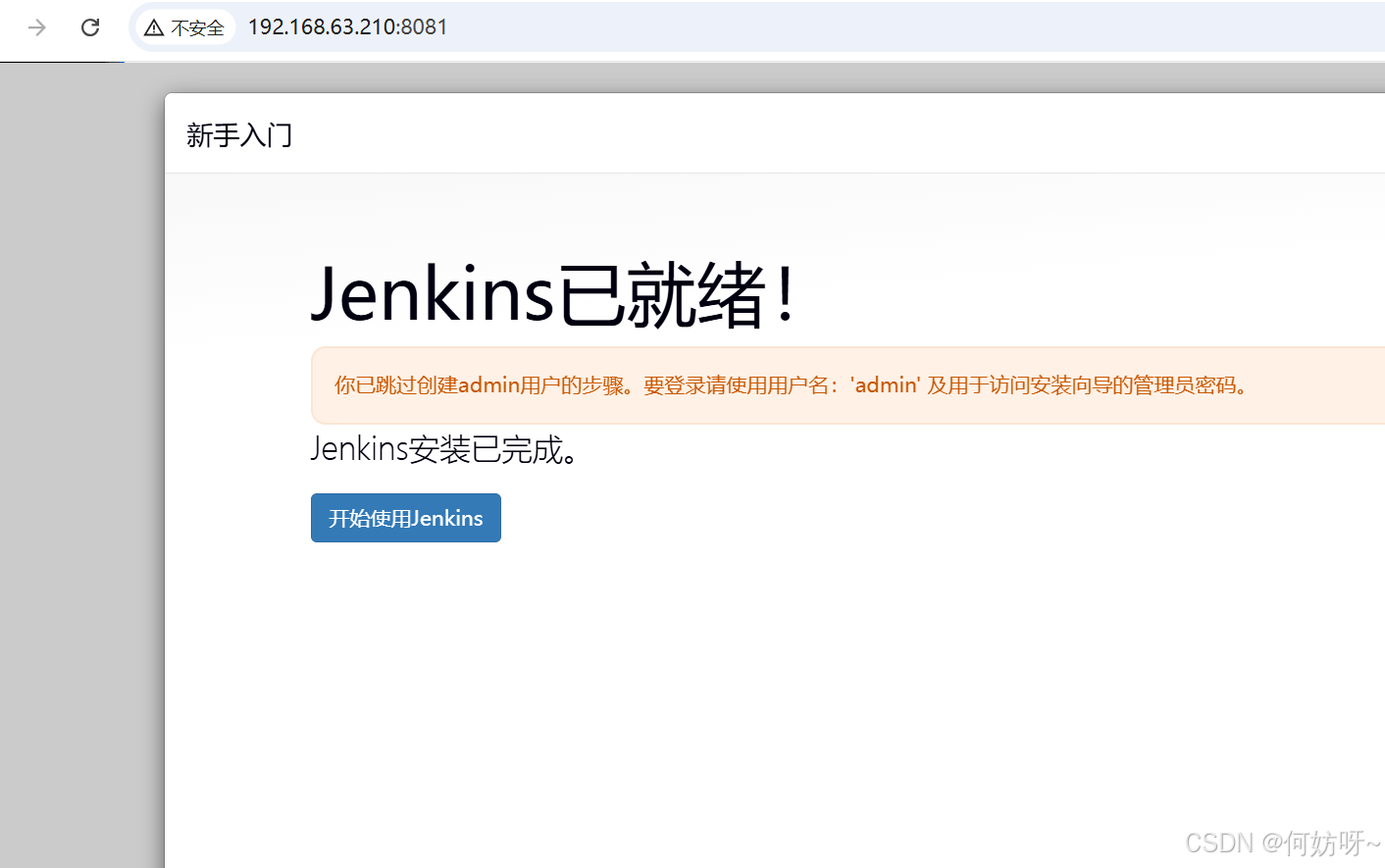Click the Jenkins安装已完成。 text
The height and width of the screenshot is (868, 1385).
(x=446, y=449)
